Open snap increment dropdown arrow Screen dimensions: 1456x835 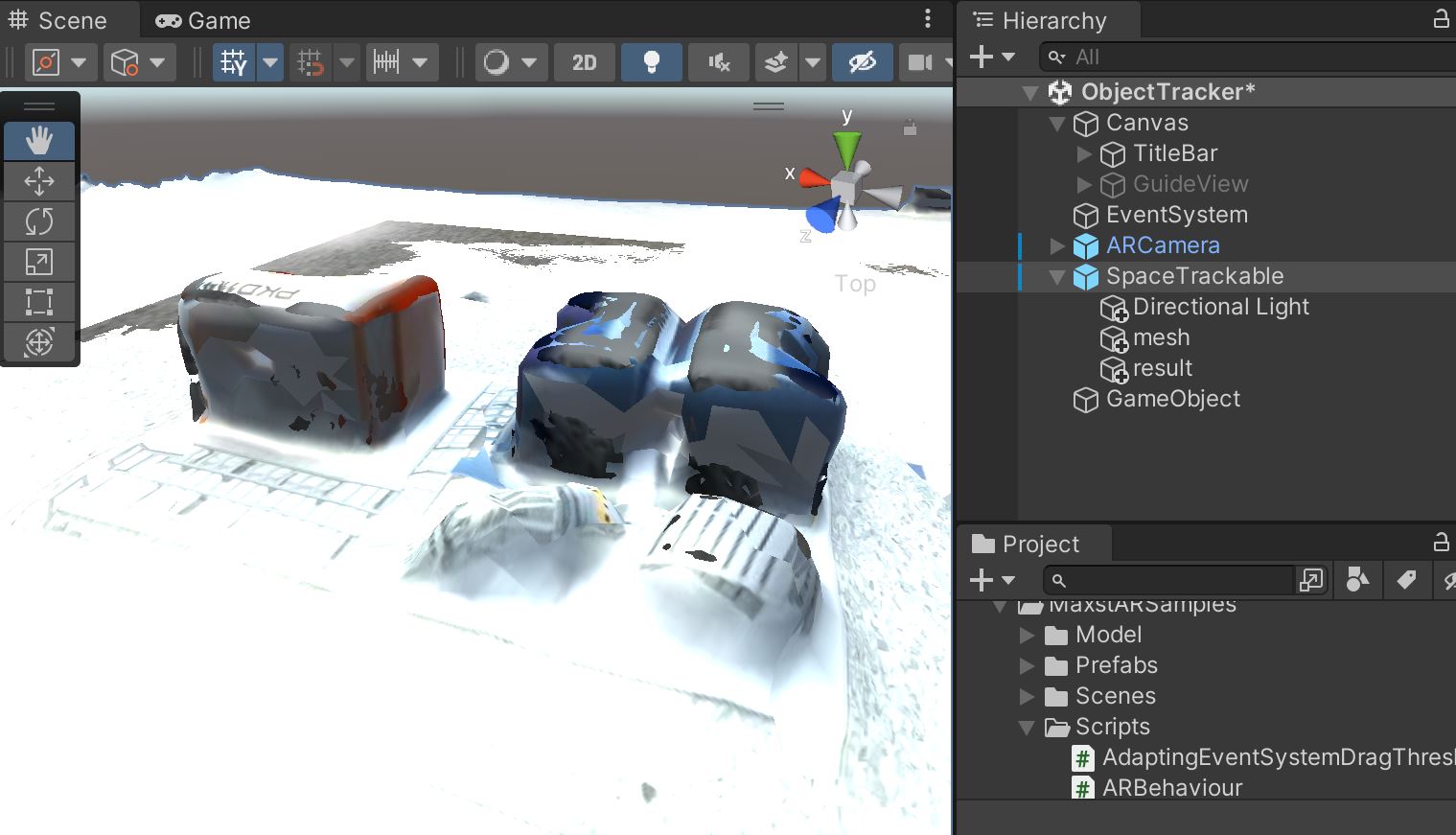[x=420, y=62]
